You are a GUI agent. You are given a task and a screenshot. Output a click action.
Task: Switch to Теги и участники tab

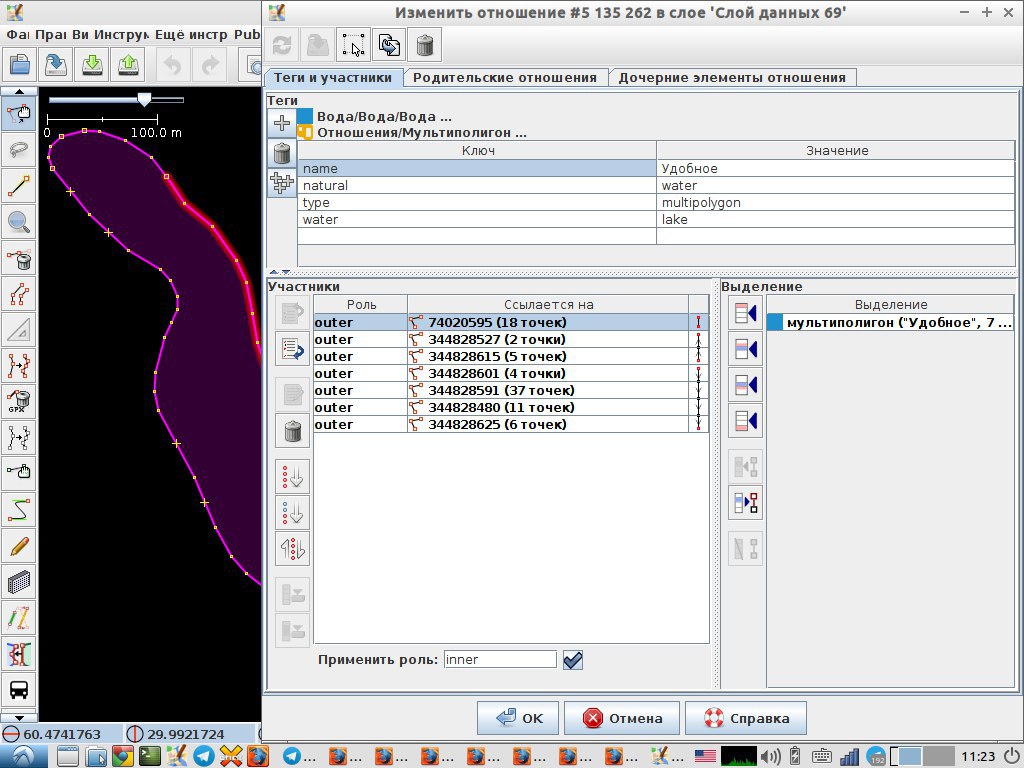pyautogui.click(x=333, y=78)
